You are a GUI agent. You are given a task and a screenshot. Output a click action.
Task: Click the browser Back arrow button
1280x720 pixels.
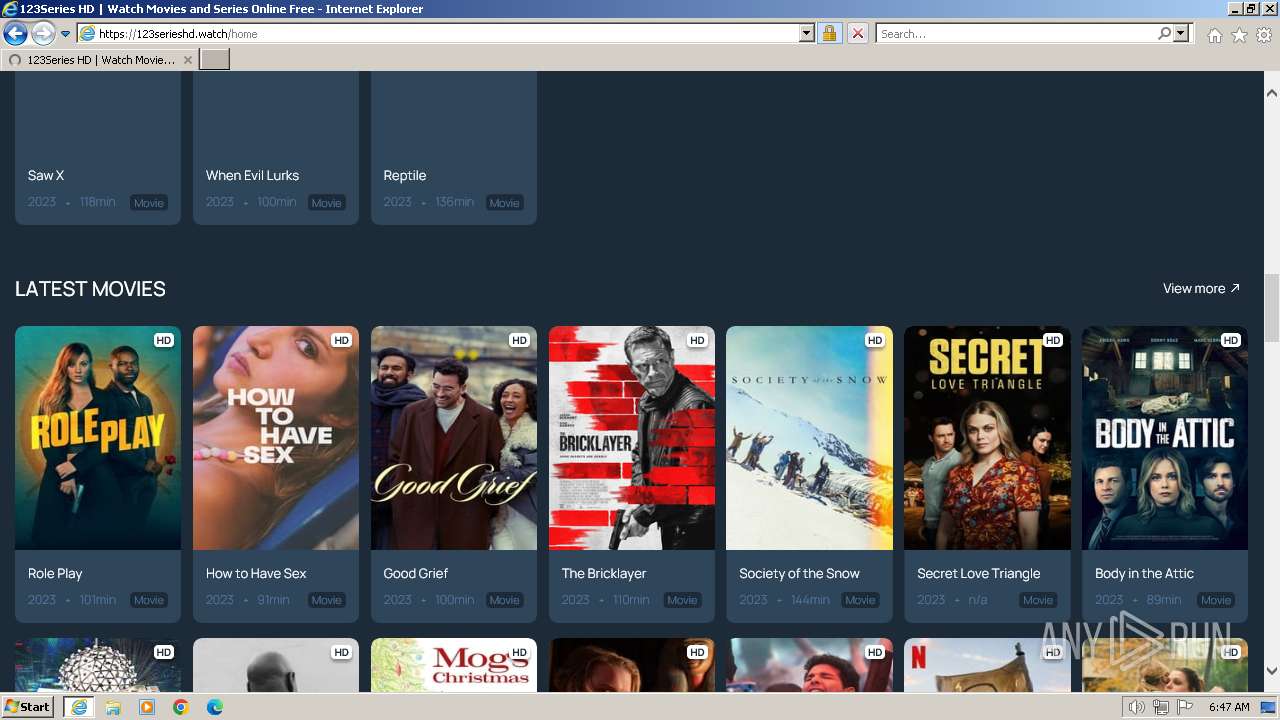click(x=15, y=34)
